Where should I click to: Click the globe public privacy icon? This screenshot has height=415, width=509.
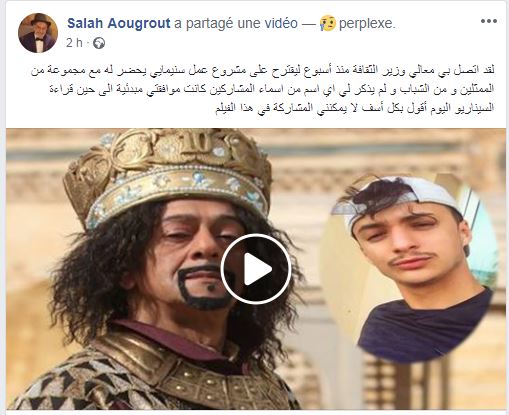point(99,43)
